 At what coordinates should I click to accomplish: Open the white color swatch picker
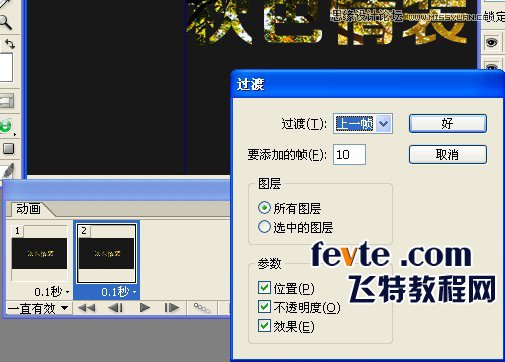[x=6, y=67]
